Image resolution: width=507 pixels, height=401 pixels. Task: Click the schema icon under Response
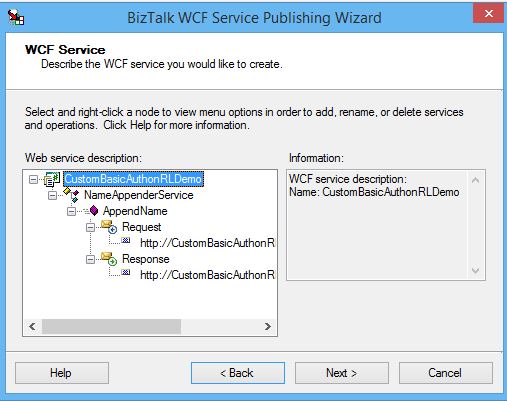[126, 272]
